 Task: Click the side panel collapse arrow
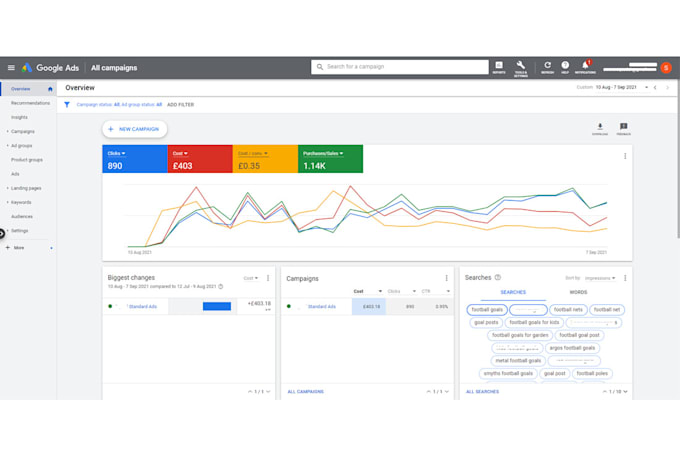point(2,233)
